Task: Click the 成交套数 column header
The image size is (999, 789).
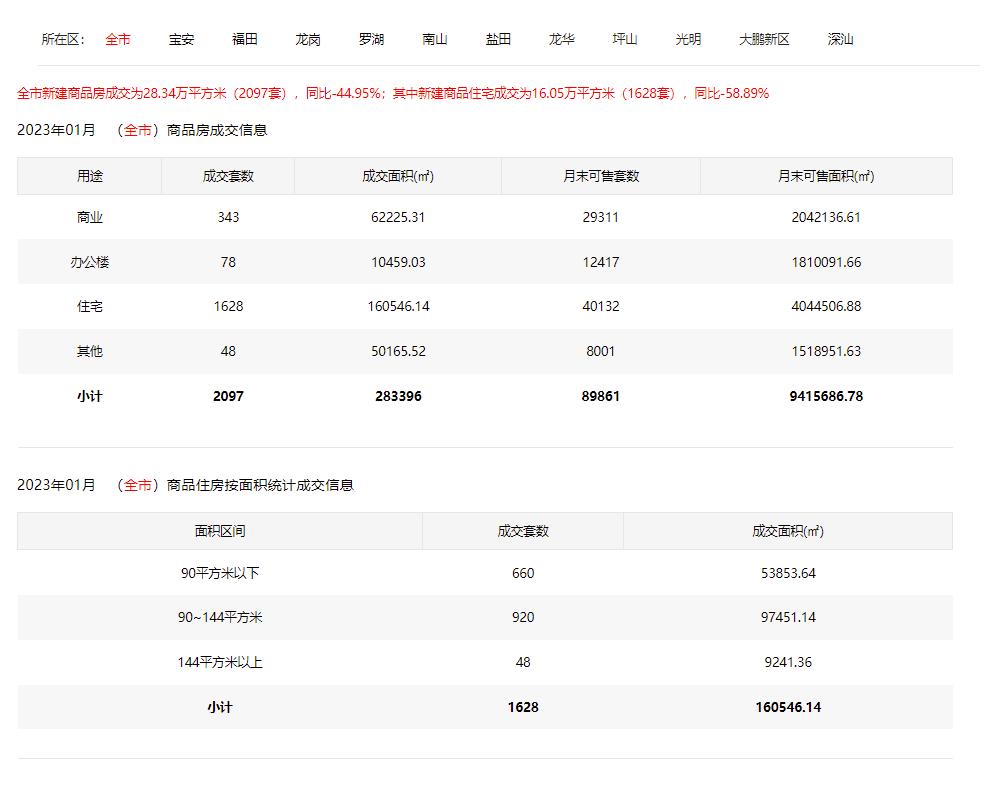Action: [226, 175]
